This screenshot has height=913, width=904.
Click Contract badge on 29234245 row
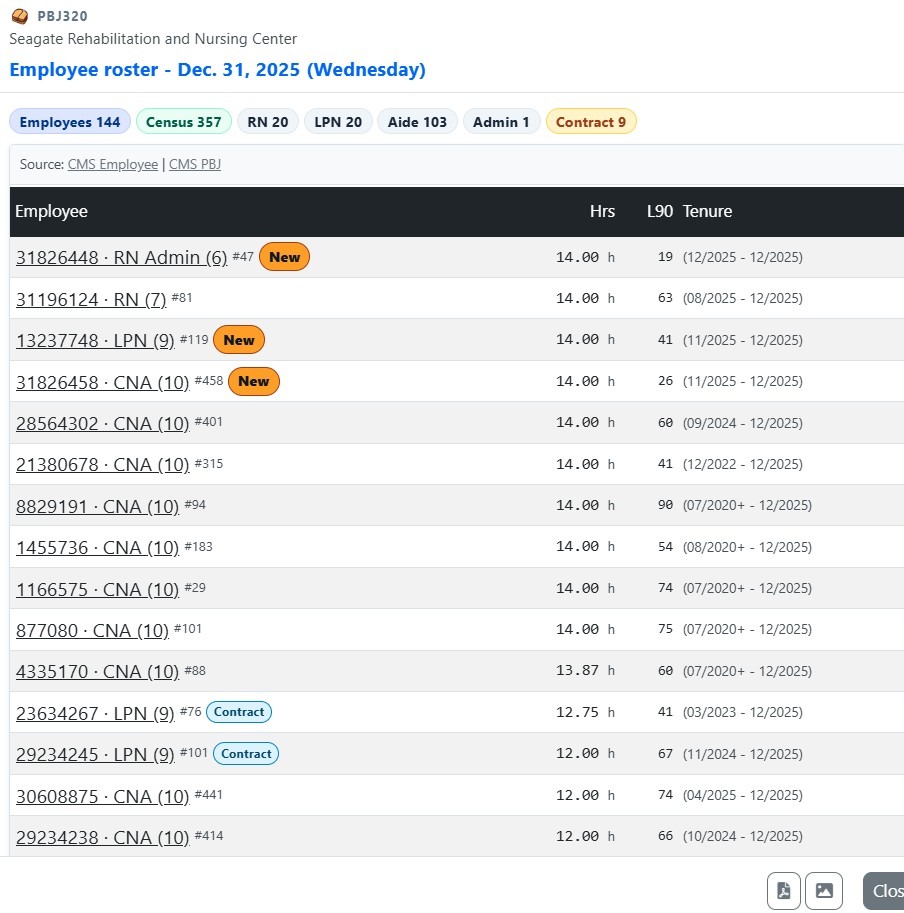pyautogui.click(x=246, y=754)
